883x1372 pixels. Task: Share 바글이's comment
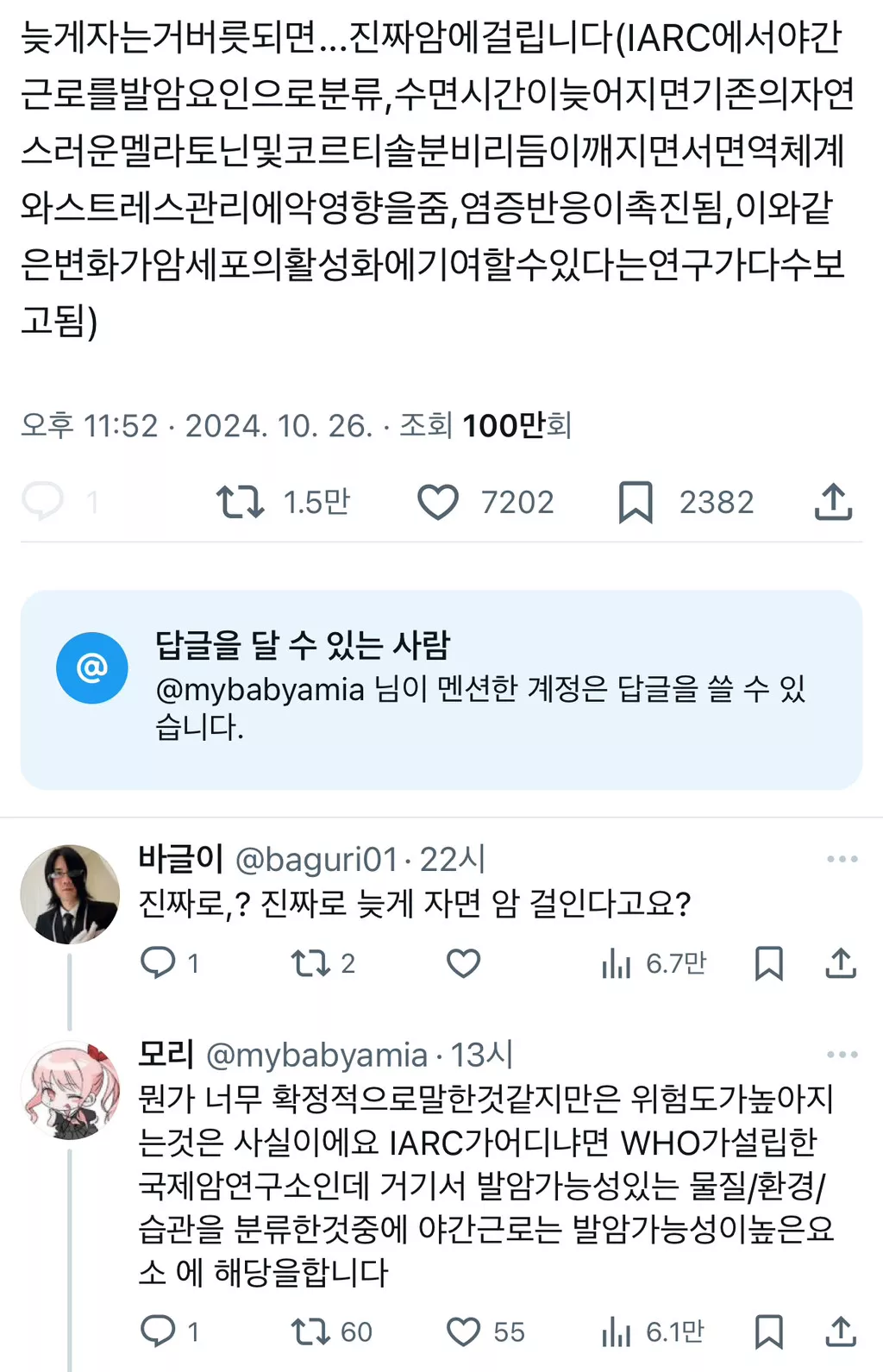coord(840,962)
